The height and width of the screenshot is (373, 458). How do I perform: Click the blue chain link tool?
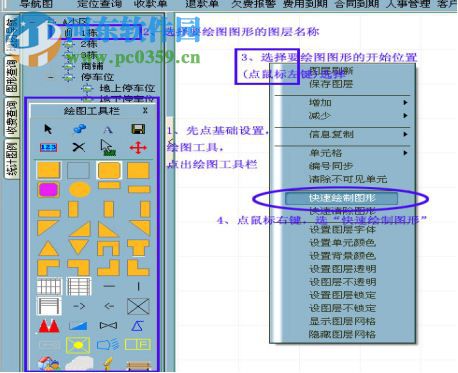pos(79,129)
